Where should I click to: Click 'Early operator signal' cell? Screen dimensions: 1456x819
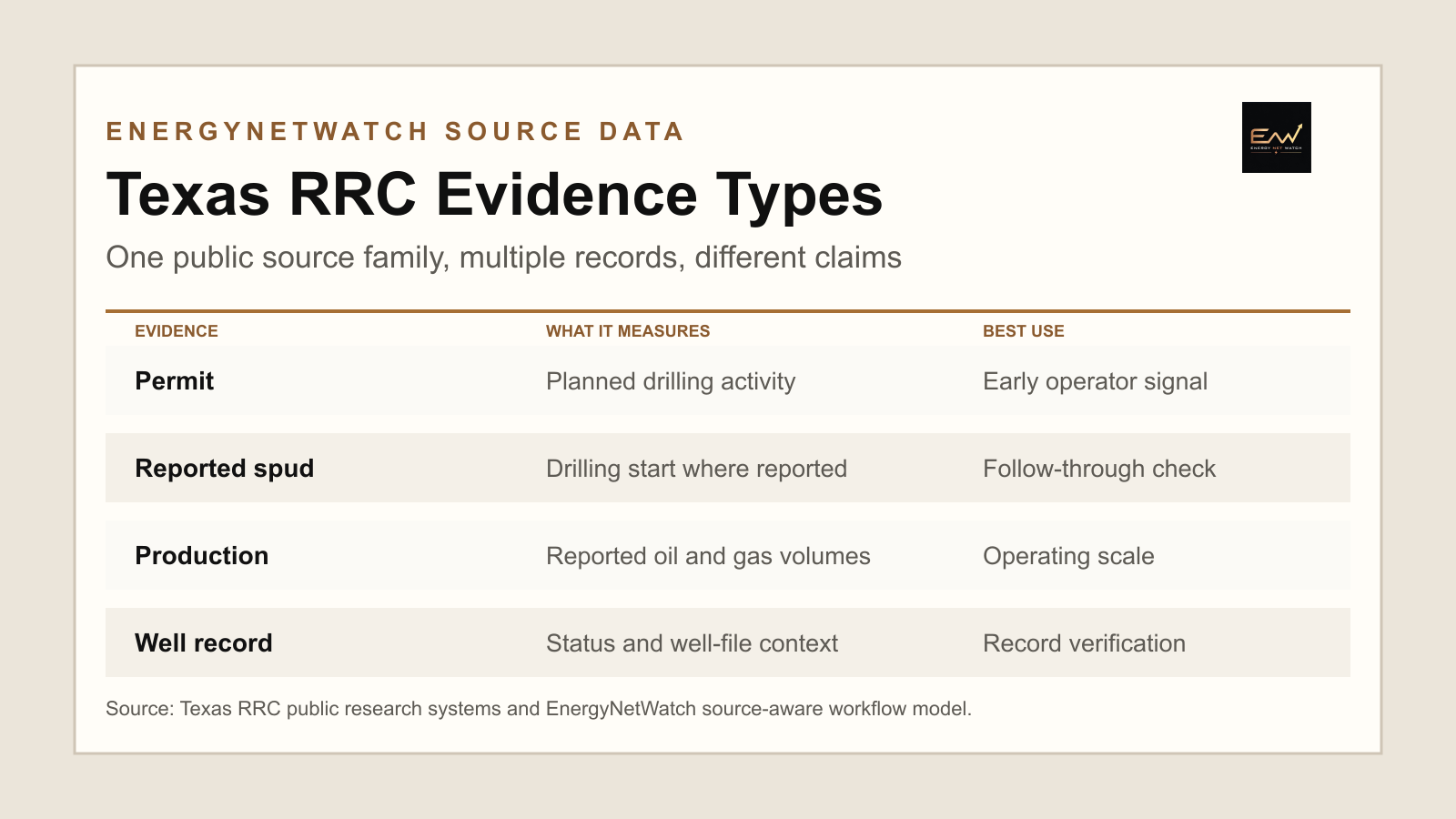click(1095, 381)
